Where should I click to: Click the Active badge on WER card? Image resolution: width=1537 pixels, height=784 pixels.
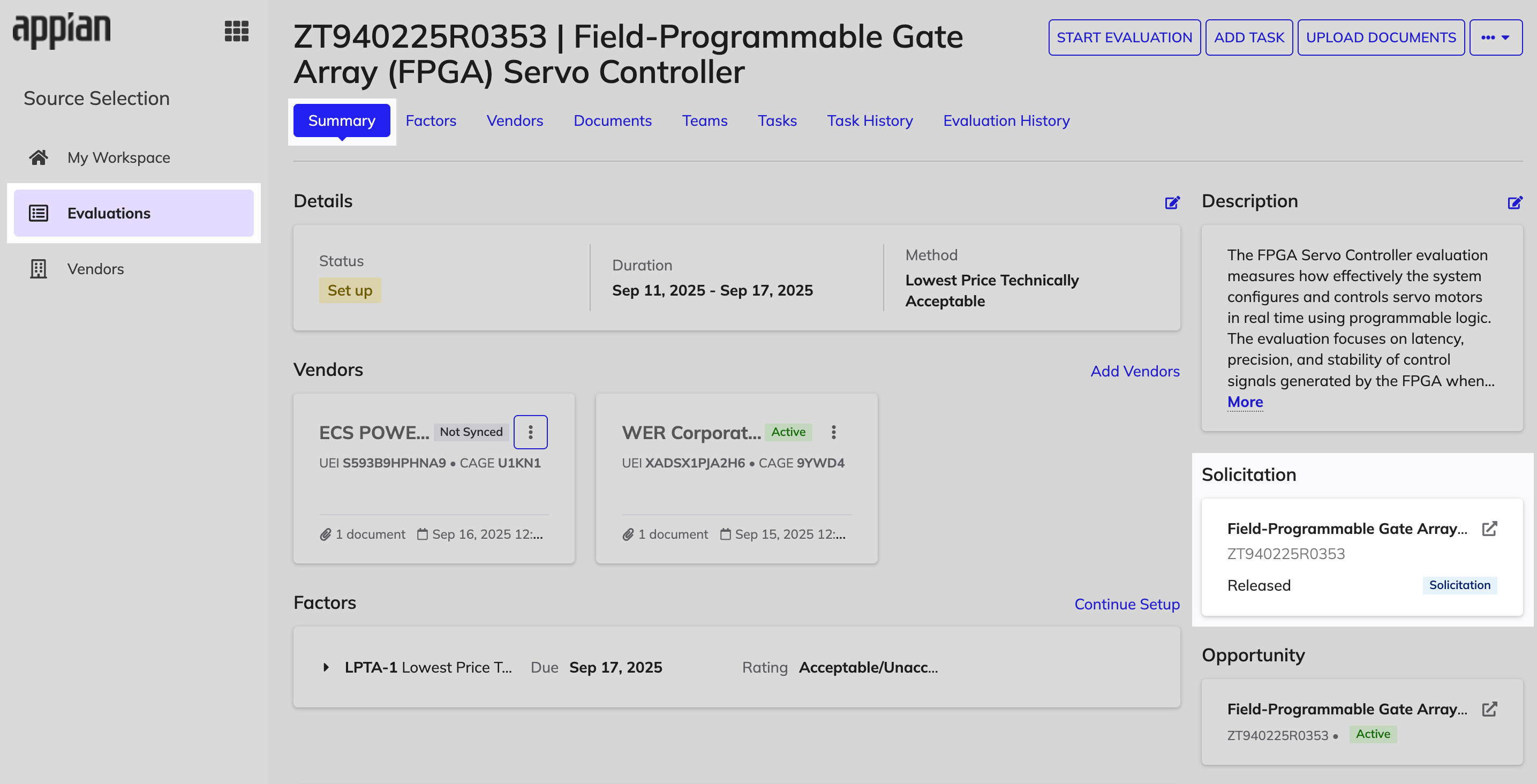[788, 432]
